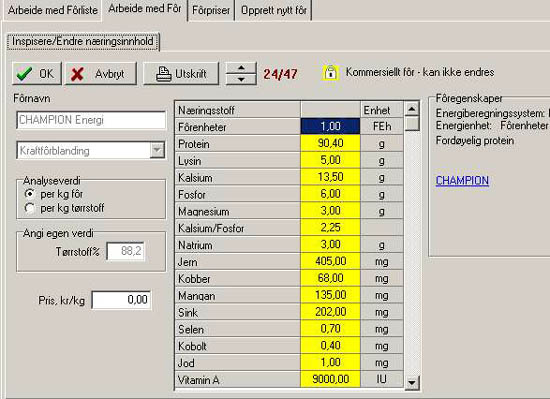
Task: Click the Mangan value 135,00
Action: point(330,295)
